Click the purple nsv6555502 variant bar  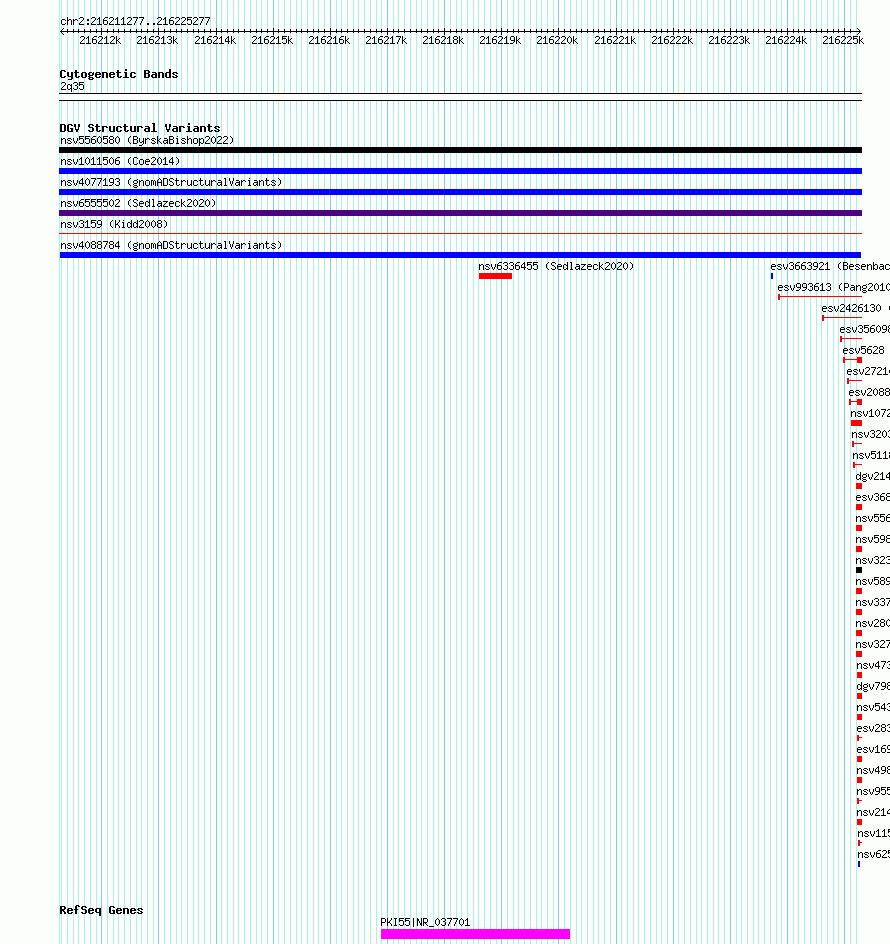click(x=461, y=213)
